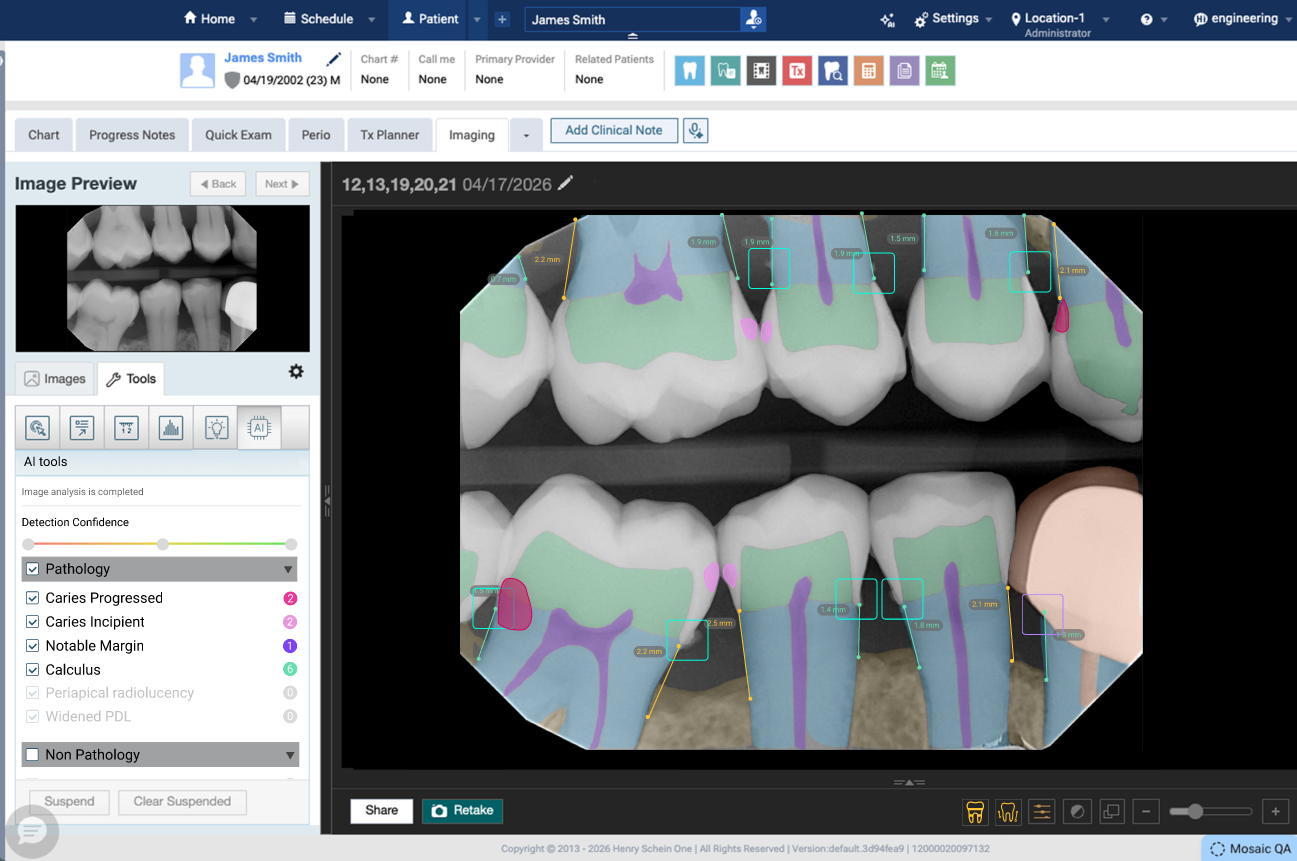Click the invert contrast circle icon
Image resolution: width=1297 pixels, height=861 pixels.
[x=1077, y=811]
